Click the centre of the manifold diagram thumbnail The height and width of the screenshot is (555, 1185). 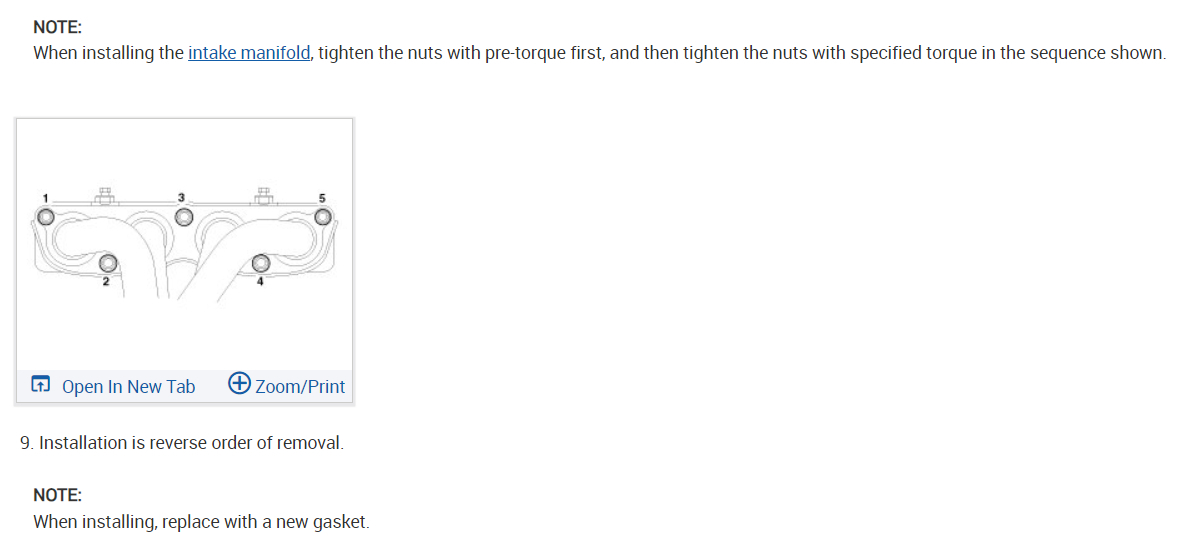pos(184,245)
